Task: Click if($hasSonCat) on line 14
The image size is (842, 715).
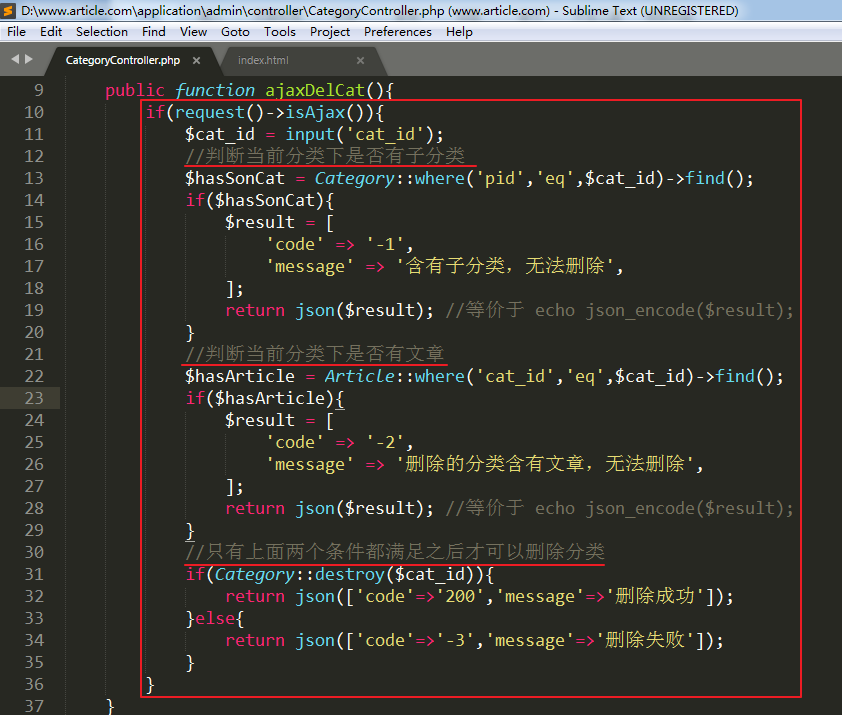Action: click(x=260, y=200)
